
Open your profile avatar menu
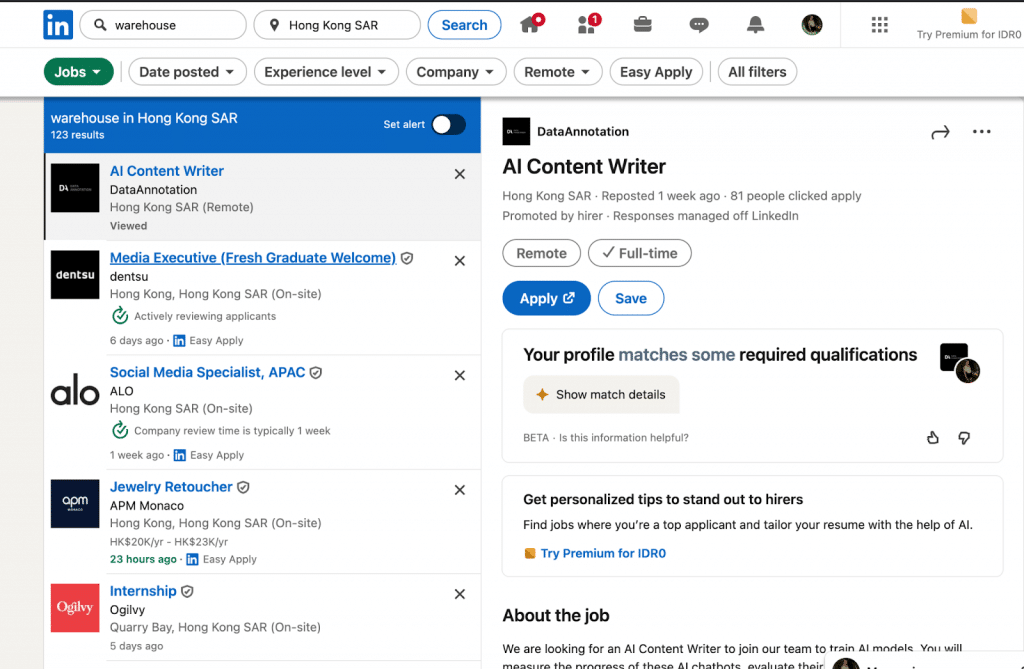point(811,22)
